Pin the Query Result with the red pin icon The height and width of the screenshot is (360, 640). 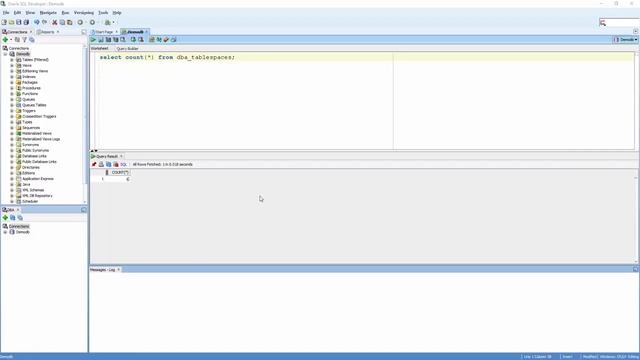[x=94, y=164]
